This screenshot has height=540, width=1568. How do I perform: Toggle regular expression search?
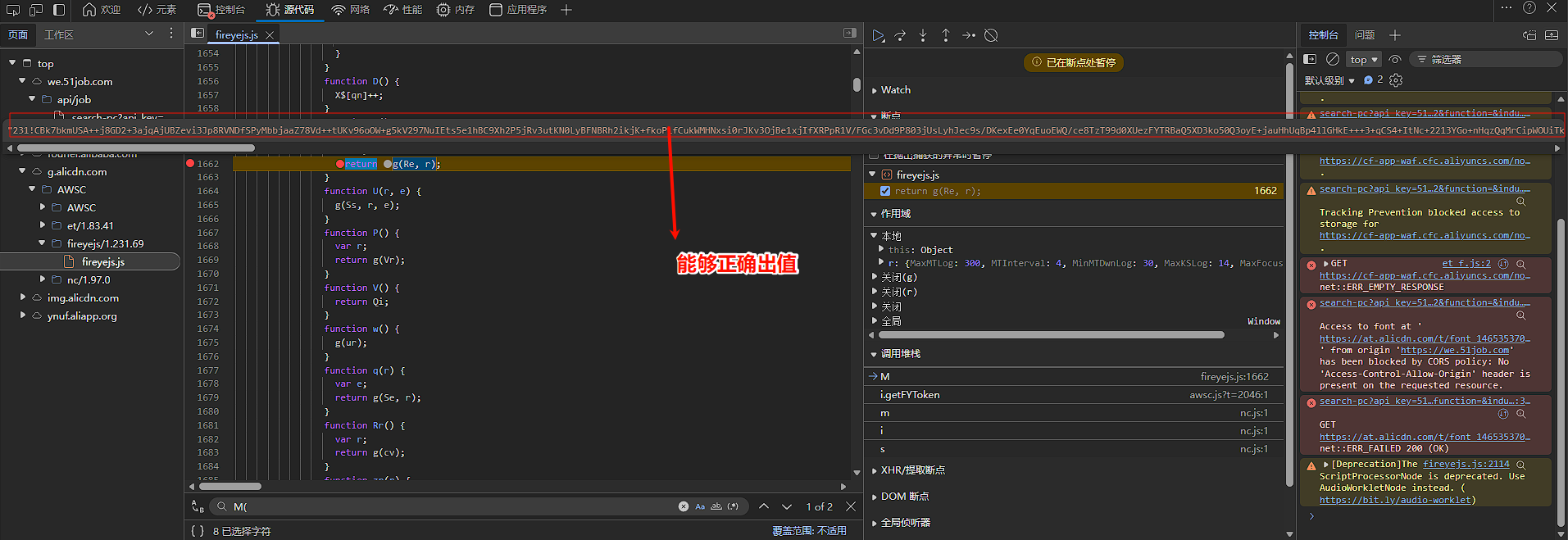734,506
